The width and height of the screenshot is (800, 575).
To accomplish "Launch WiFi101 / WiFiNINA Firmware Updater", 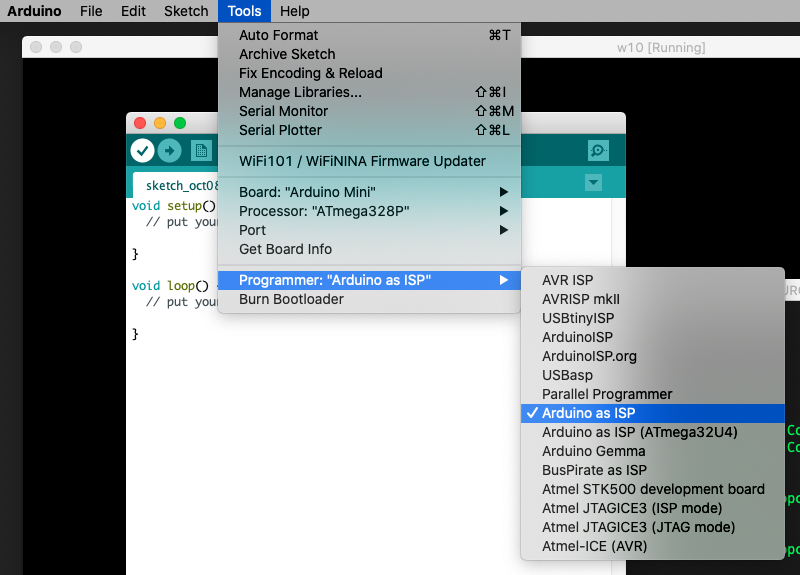I will pos(369,161).
